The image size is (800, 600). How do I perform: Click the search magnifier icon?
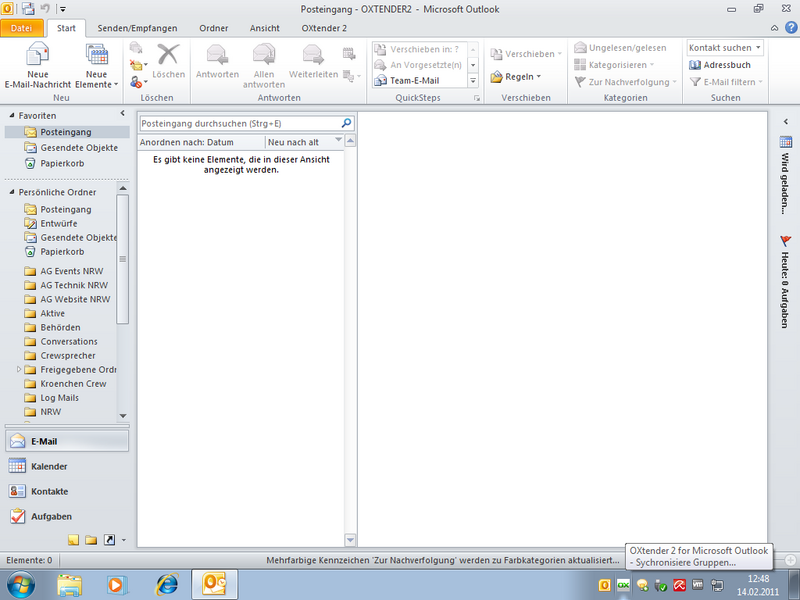pyautogui.click(x=346, y=123)
